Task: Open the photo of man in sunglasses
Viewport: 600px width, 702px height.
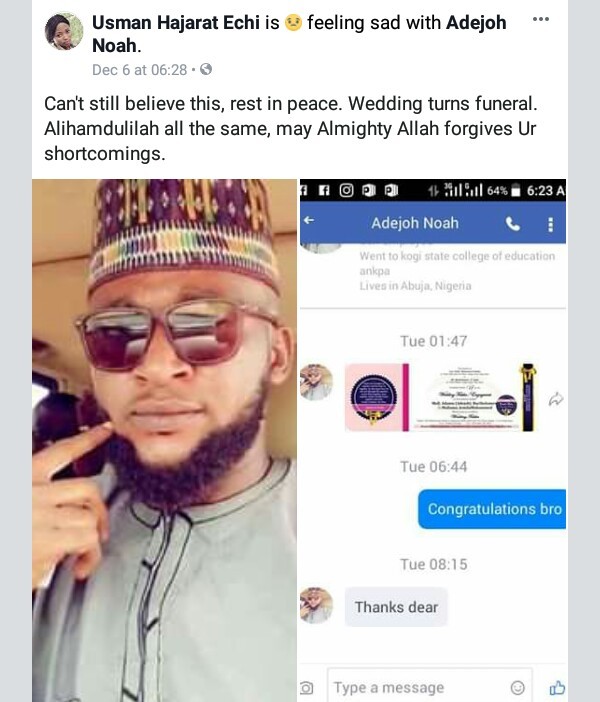Action: coord(164,440)
